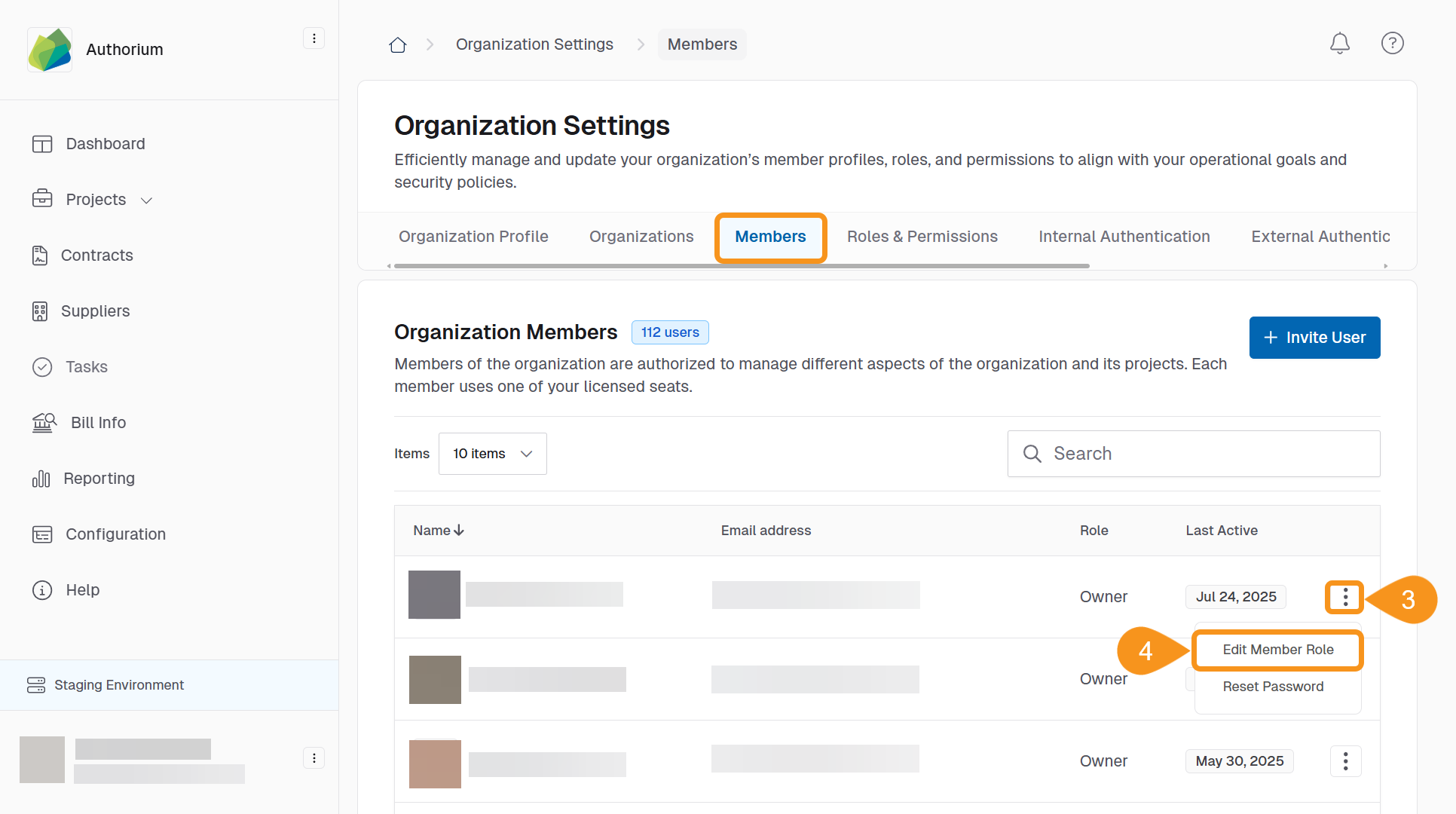Image resolution: width=1456 pixels, height=814 pixels.
Task: Open the three-dot menu for the May 30 member
Action: [1345, 760]
